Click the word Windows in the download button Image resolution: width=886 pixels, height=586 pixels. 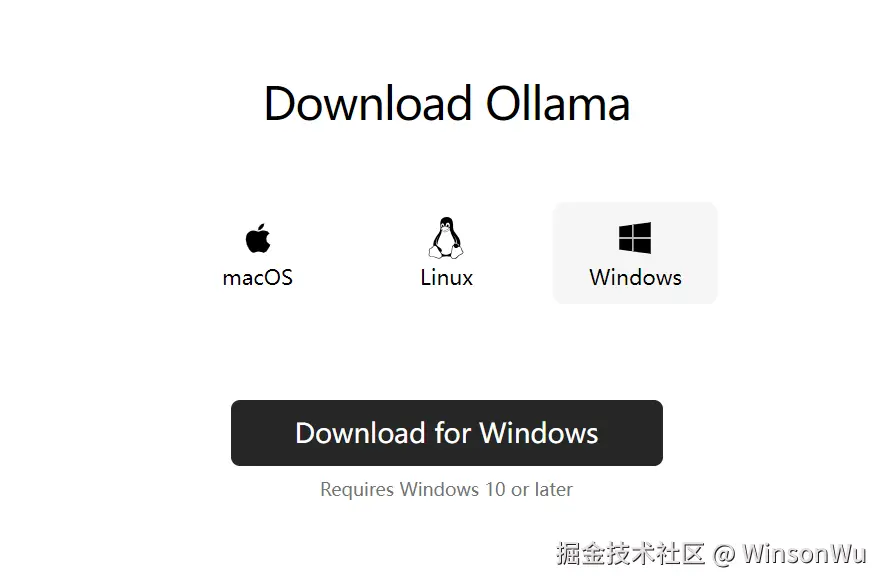538,433
